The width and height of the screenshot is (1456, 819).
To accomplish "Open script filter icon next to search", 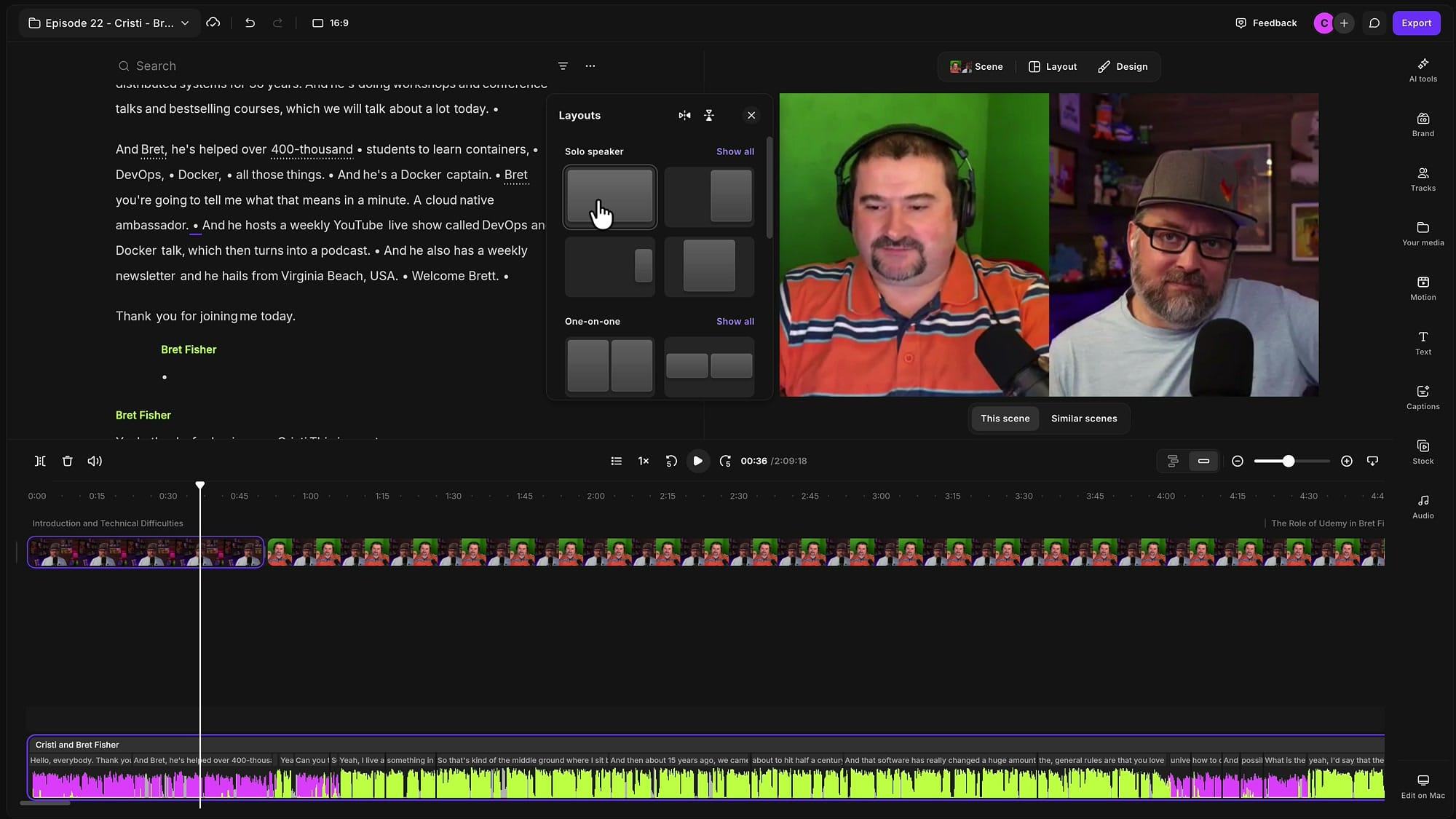I will coord(563,66).
